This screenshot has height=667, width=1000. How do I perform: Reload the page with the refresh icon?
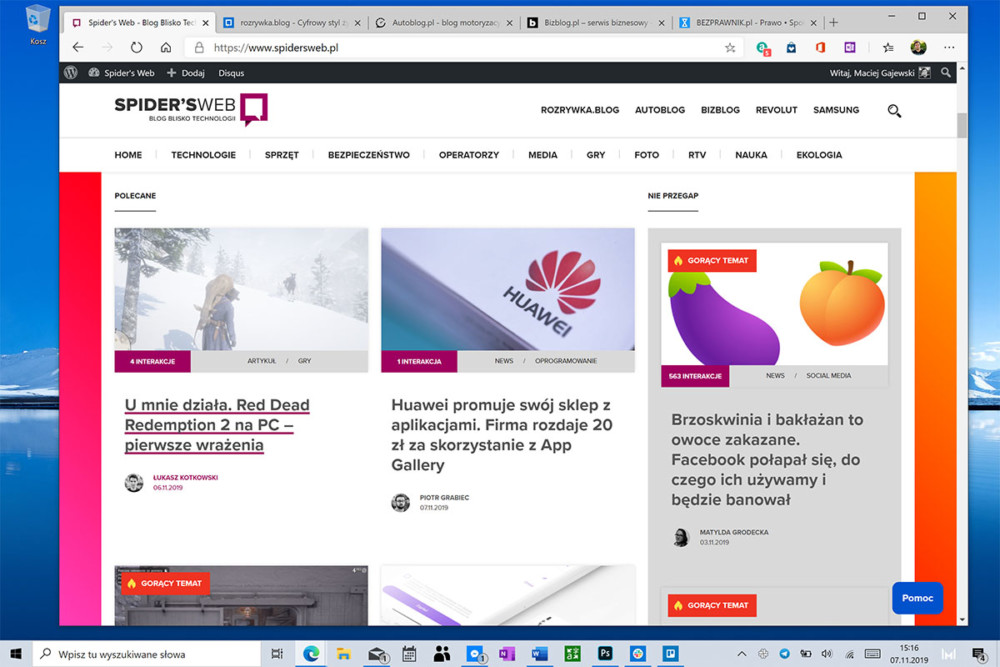pos(136,48)
